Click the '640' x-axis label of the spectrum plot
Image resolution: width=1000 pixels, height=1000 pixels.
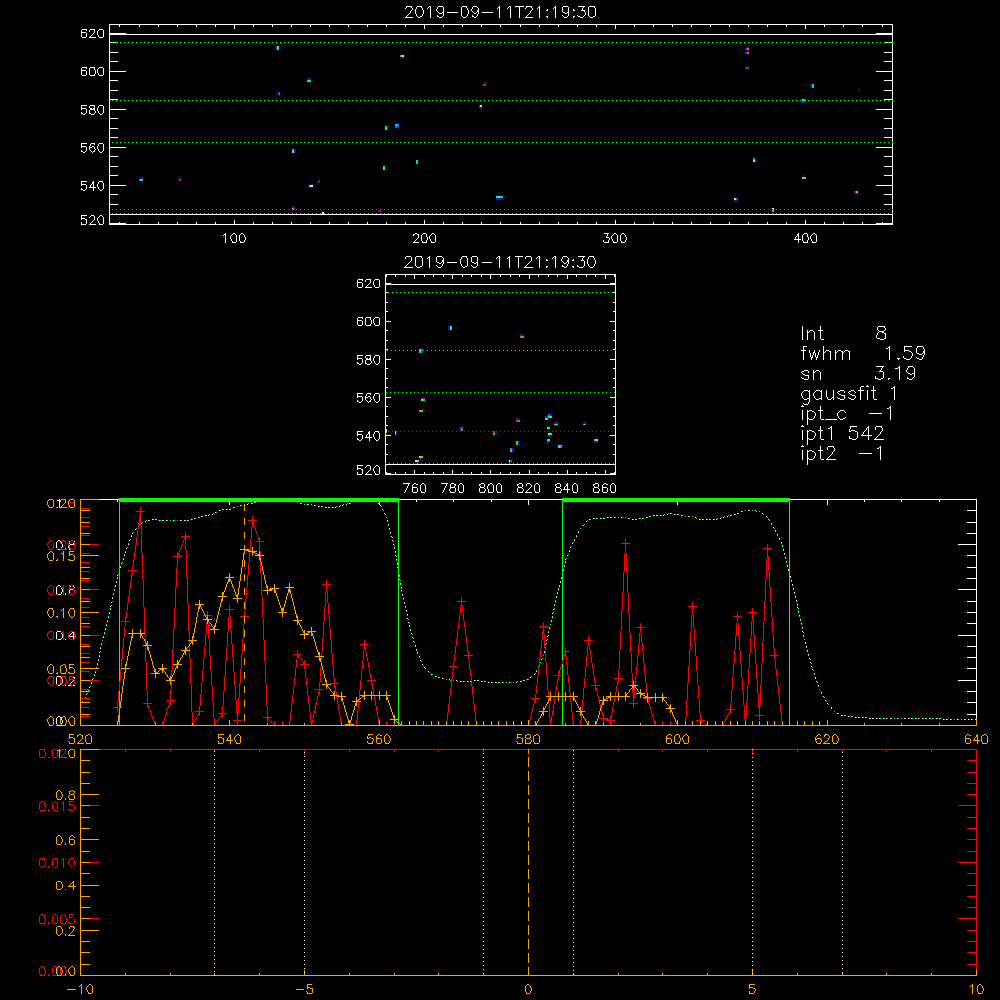click(976, 739)
